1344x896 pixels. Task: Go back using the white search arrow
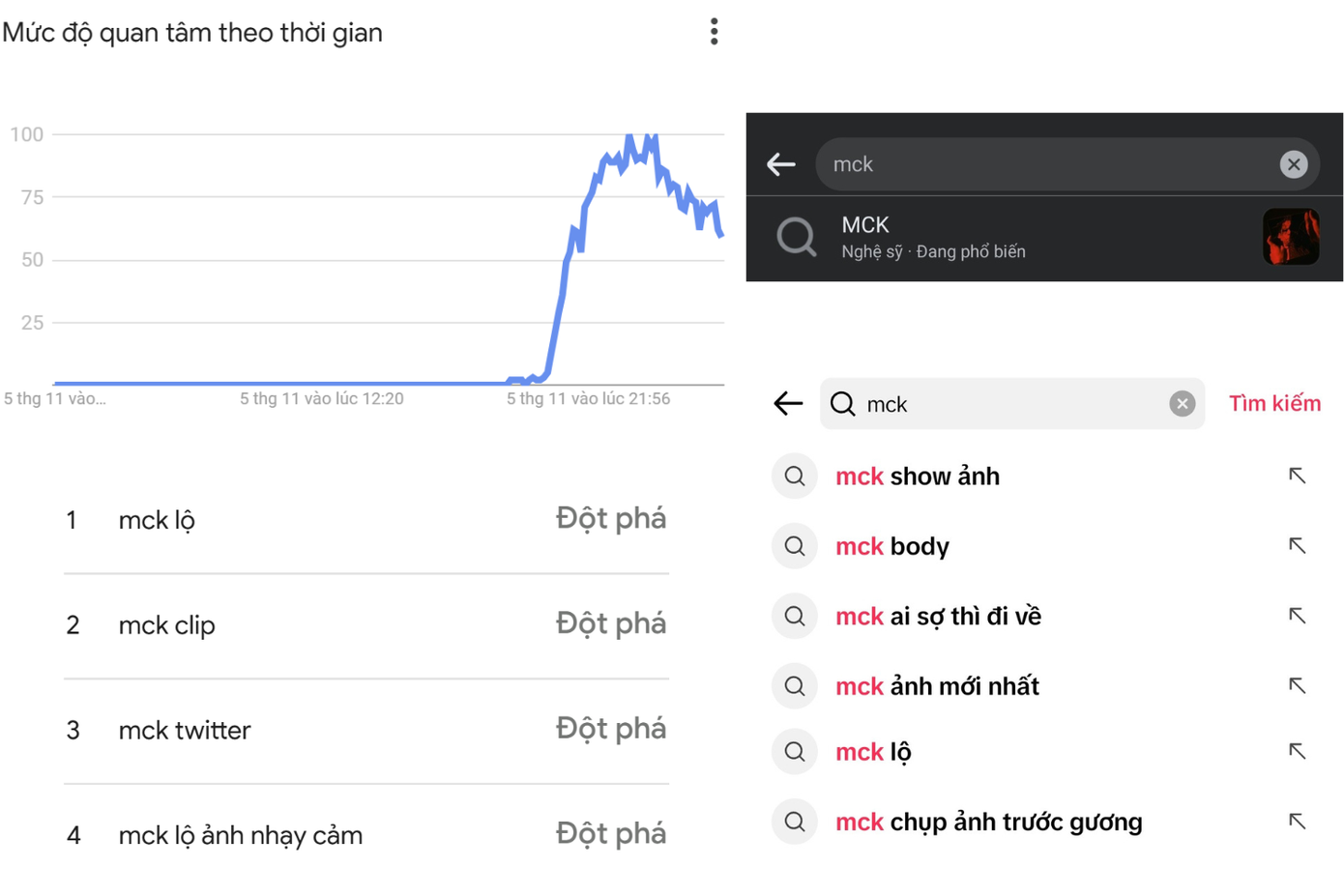(789, 404)
